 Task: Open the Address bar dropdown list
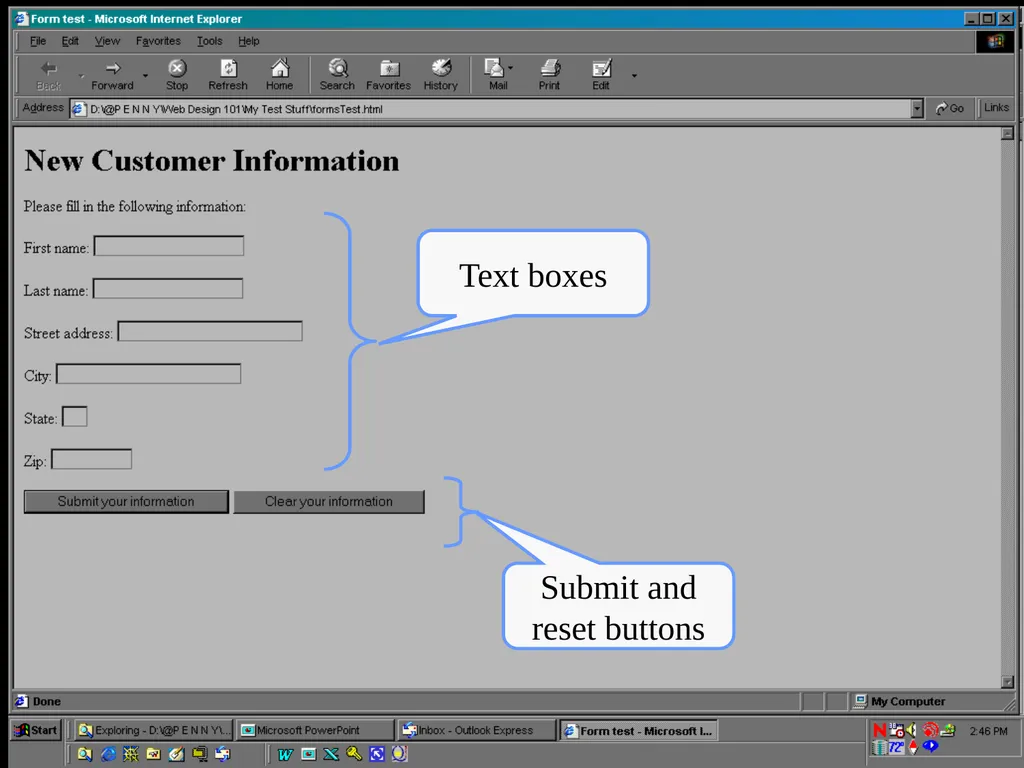[x=917, y=109]
